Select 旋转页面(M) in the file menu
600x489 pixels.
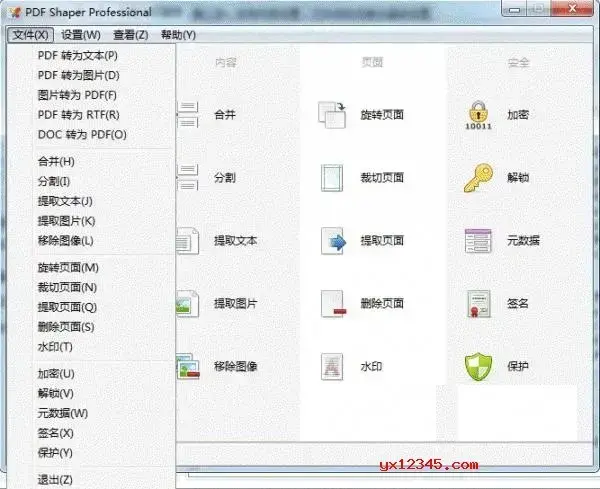68,268
